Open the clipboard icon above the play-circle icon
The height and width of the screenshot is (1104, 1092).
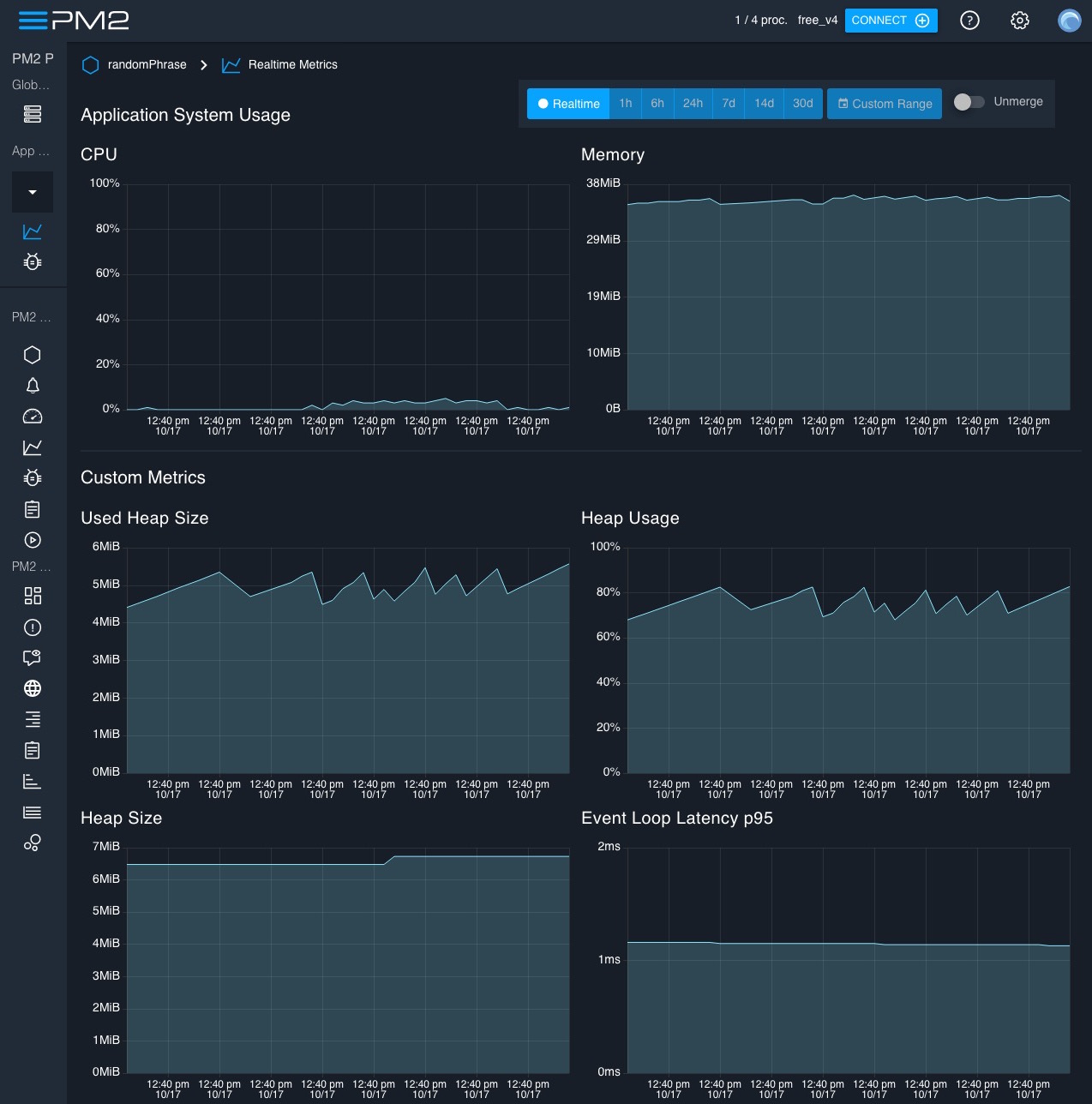pos(33,509)
